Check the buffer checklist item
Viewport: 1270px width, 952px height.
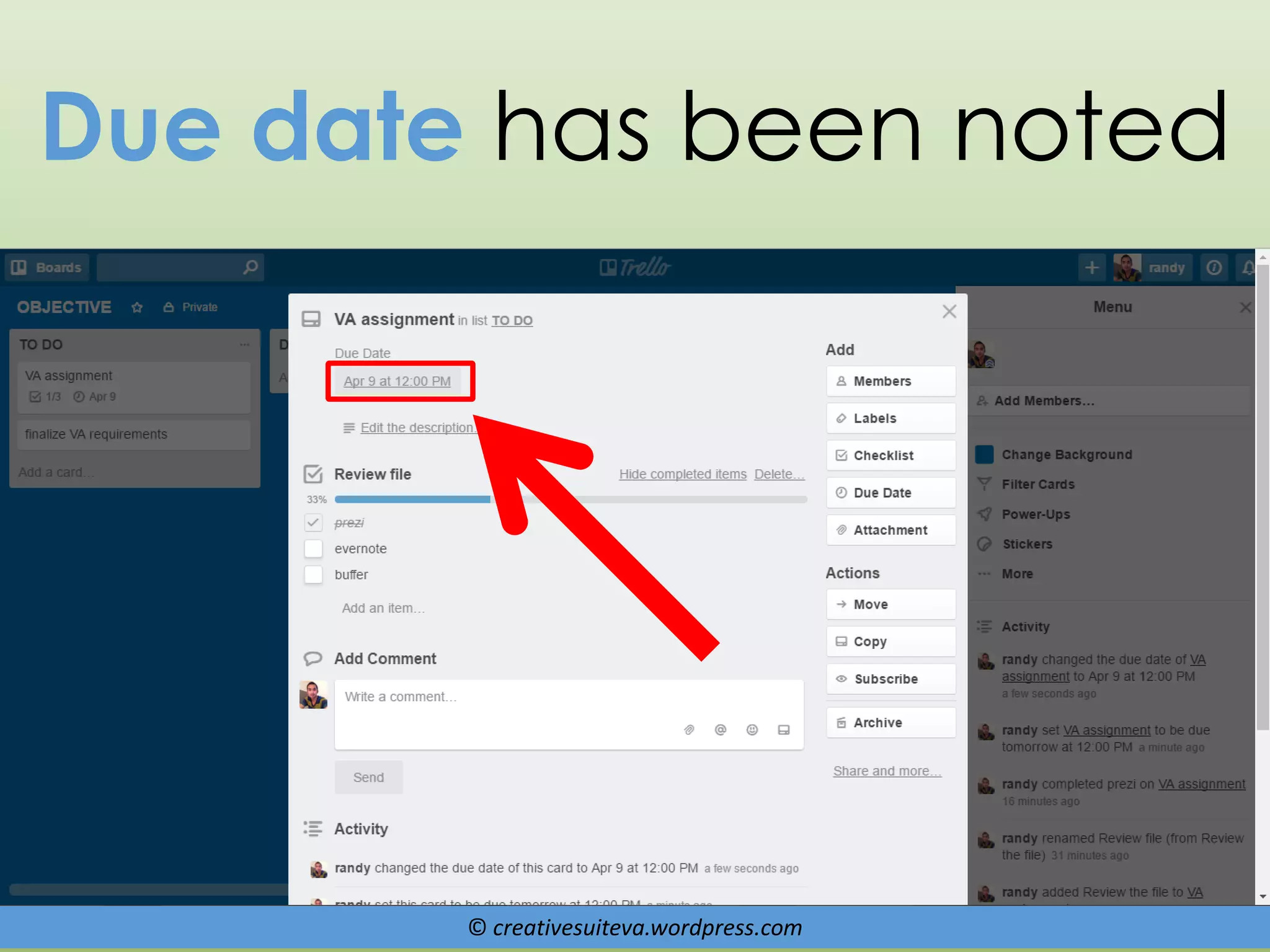coord(314,575)
